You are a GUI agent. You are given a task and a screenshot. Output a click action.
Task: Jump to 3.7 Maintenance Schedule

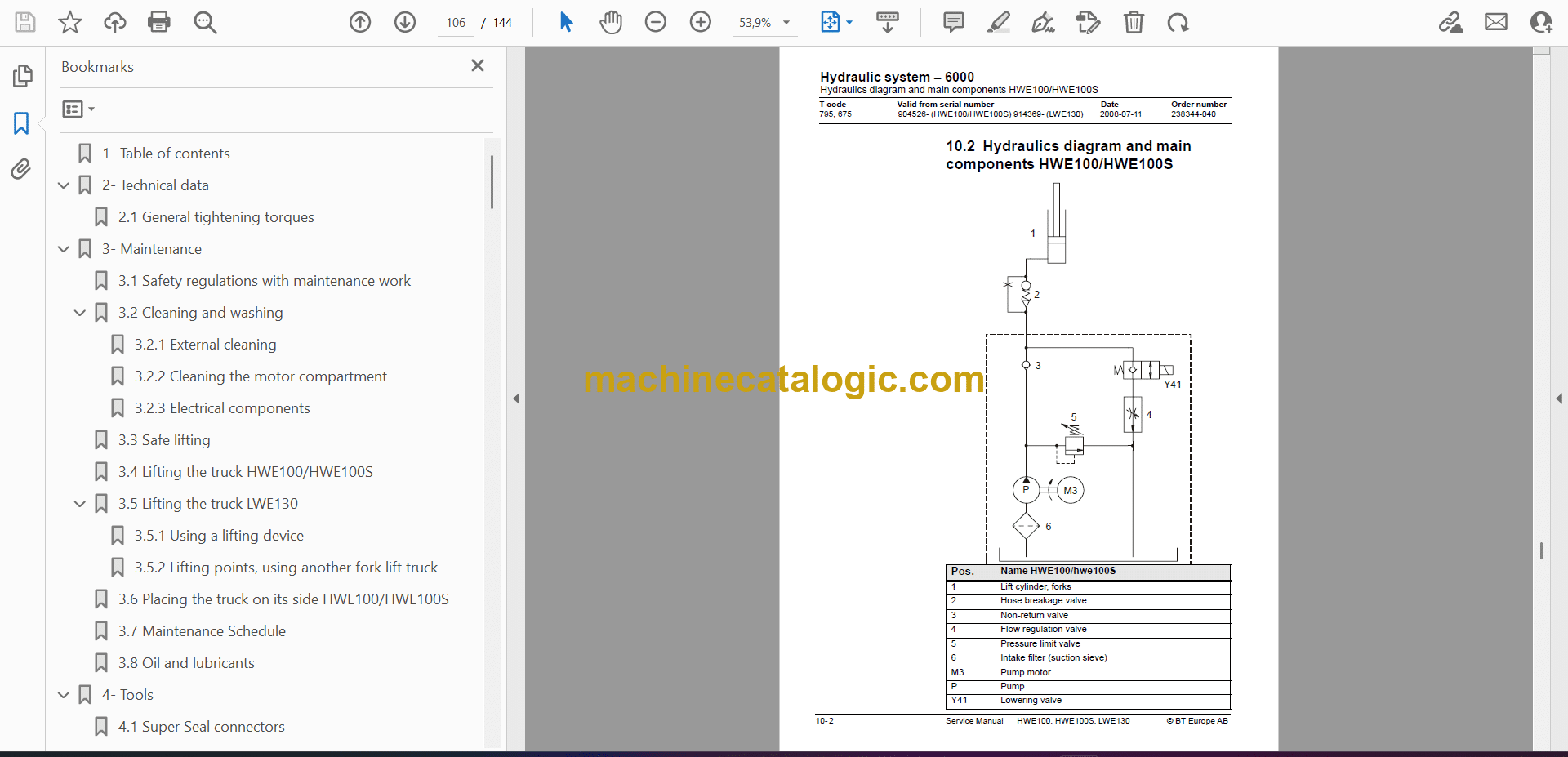point(202,631)
